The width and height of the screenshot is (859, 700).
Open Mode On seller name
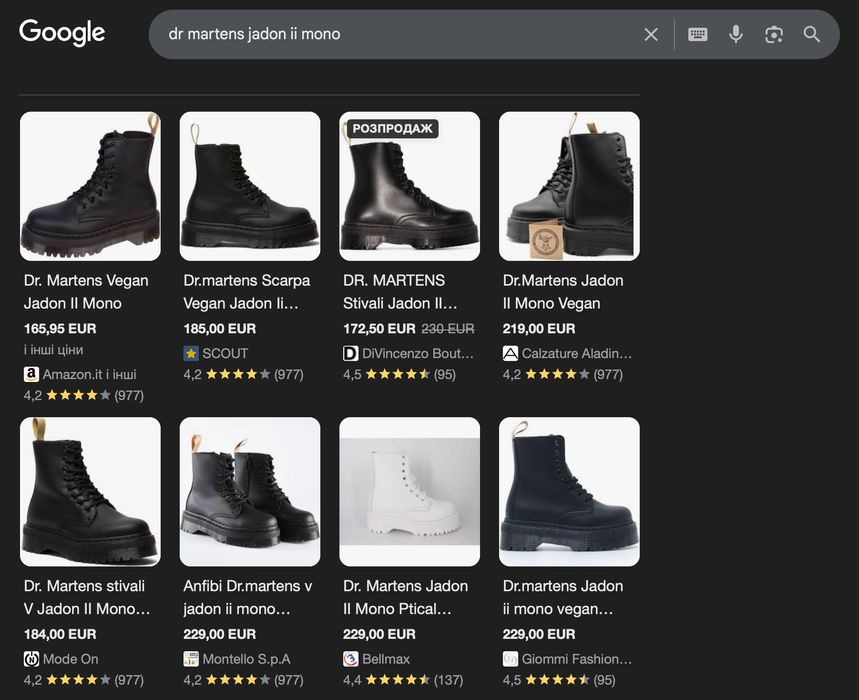point(71,659)
